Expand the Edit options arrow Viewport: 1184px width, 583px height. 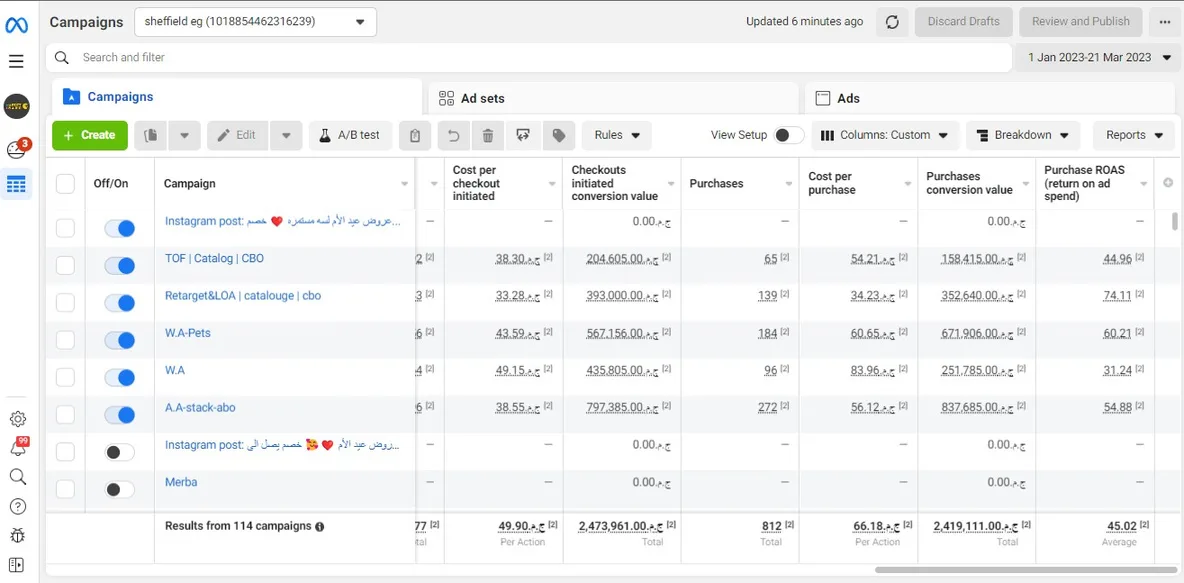(286, 135)
